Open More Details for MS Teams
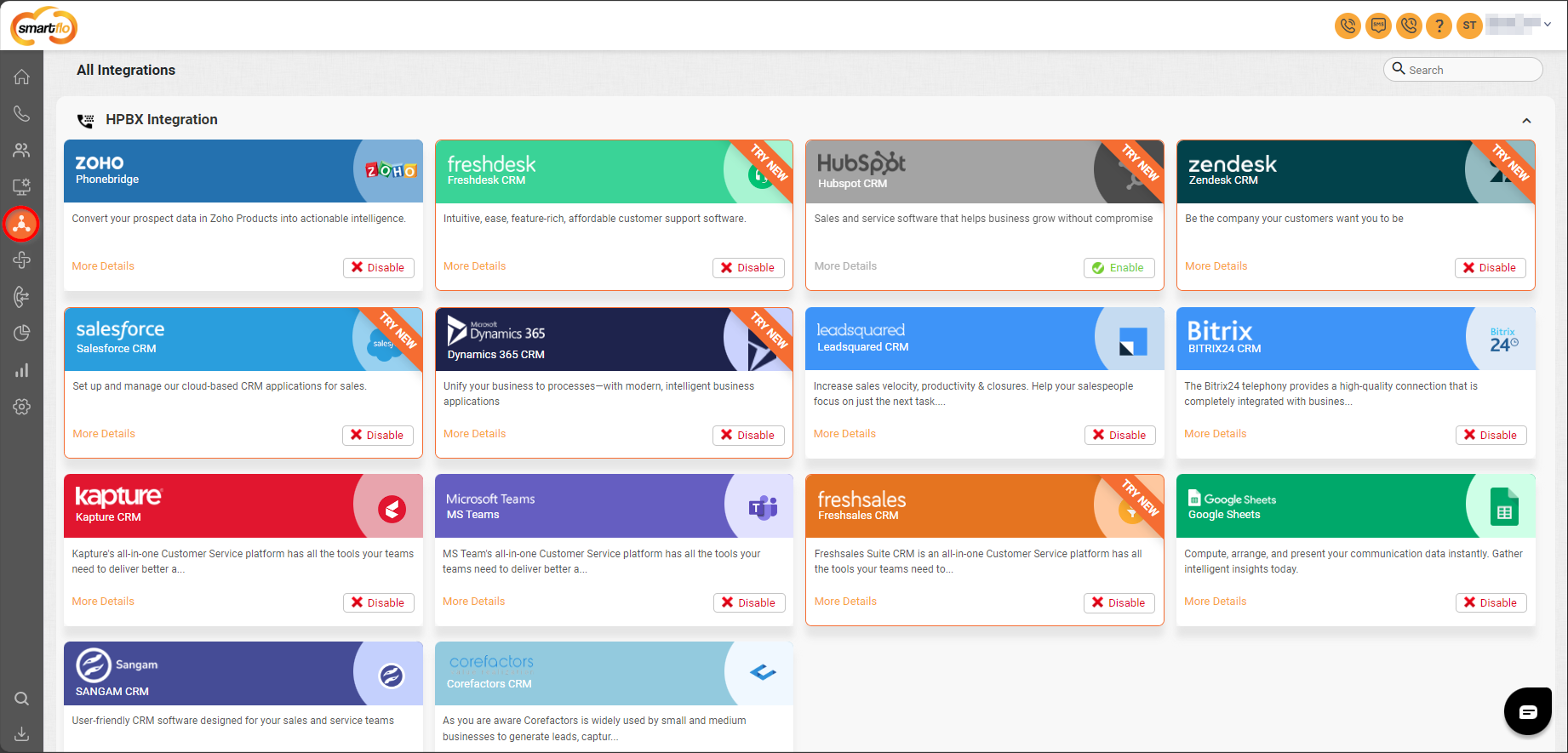1568x753 pixels. click(x=473, y=602)
